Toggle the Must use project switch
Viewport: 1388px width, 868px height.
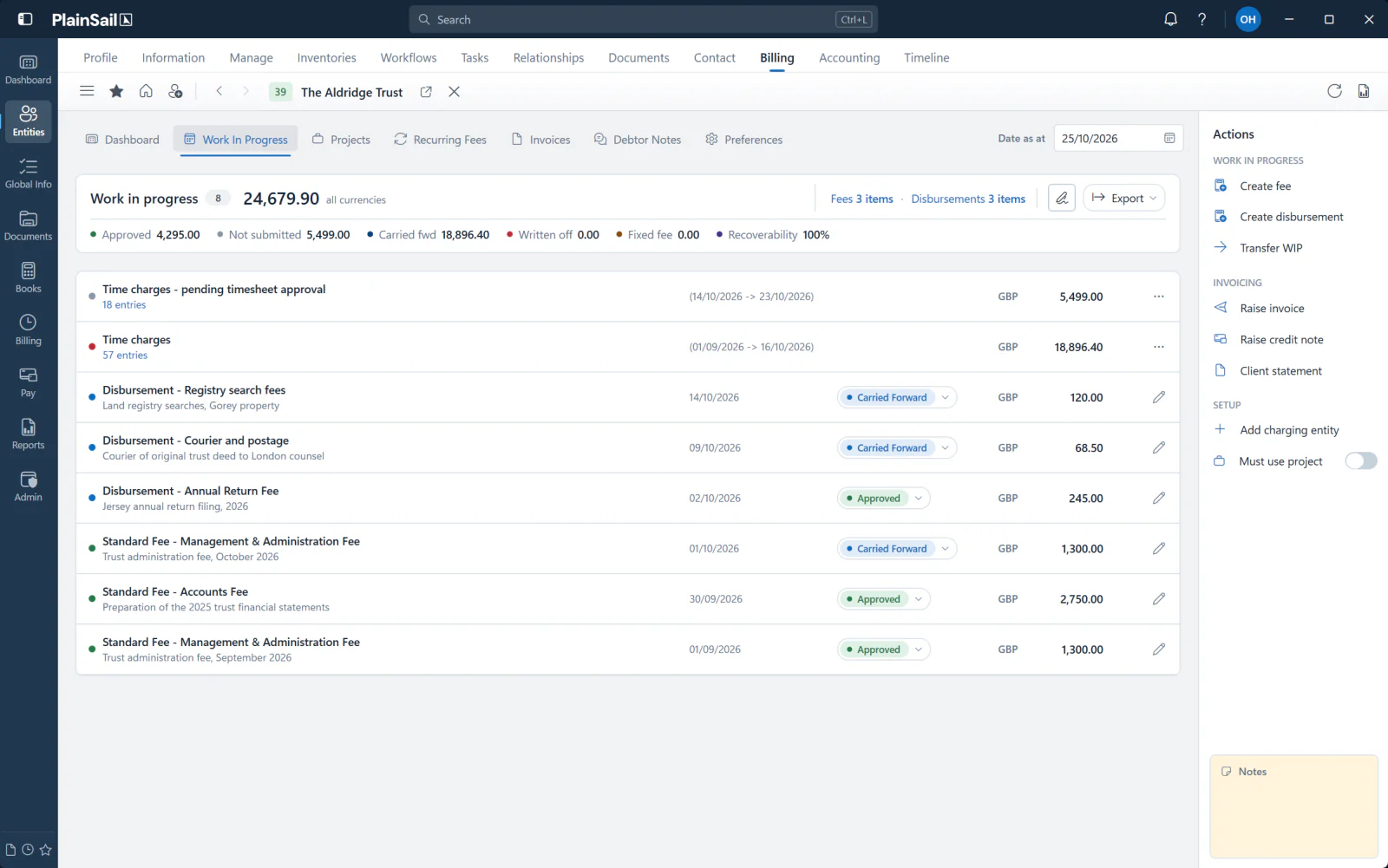point(1360,461)
